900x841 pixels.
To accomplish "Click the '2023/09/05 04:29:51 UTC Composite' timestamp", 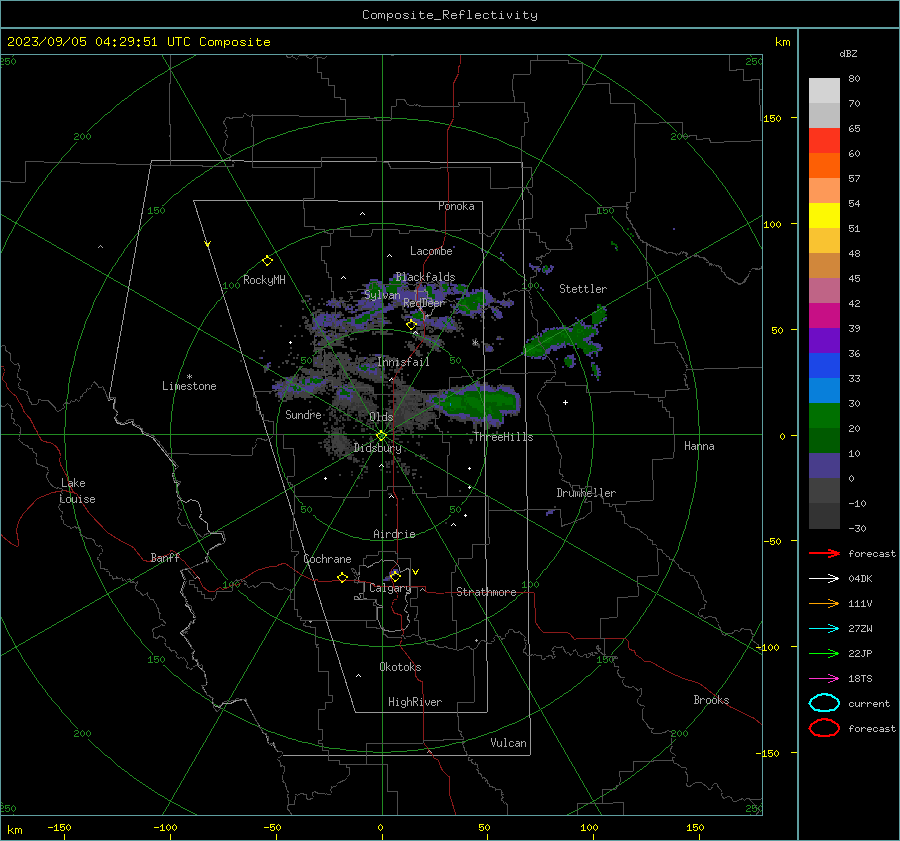I will 138,42.
